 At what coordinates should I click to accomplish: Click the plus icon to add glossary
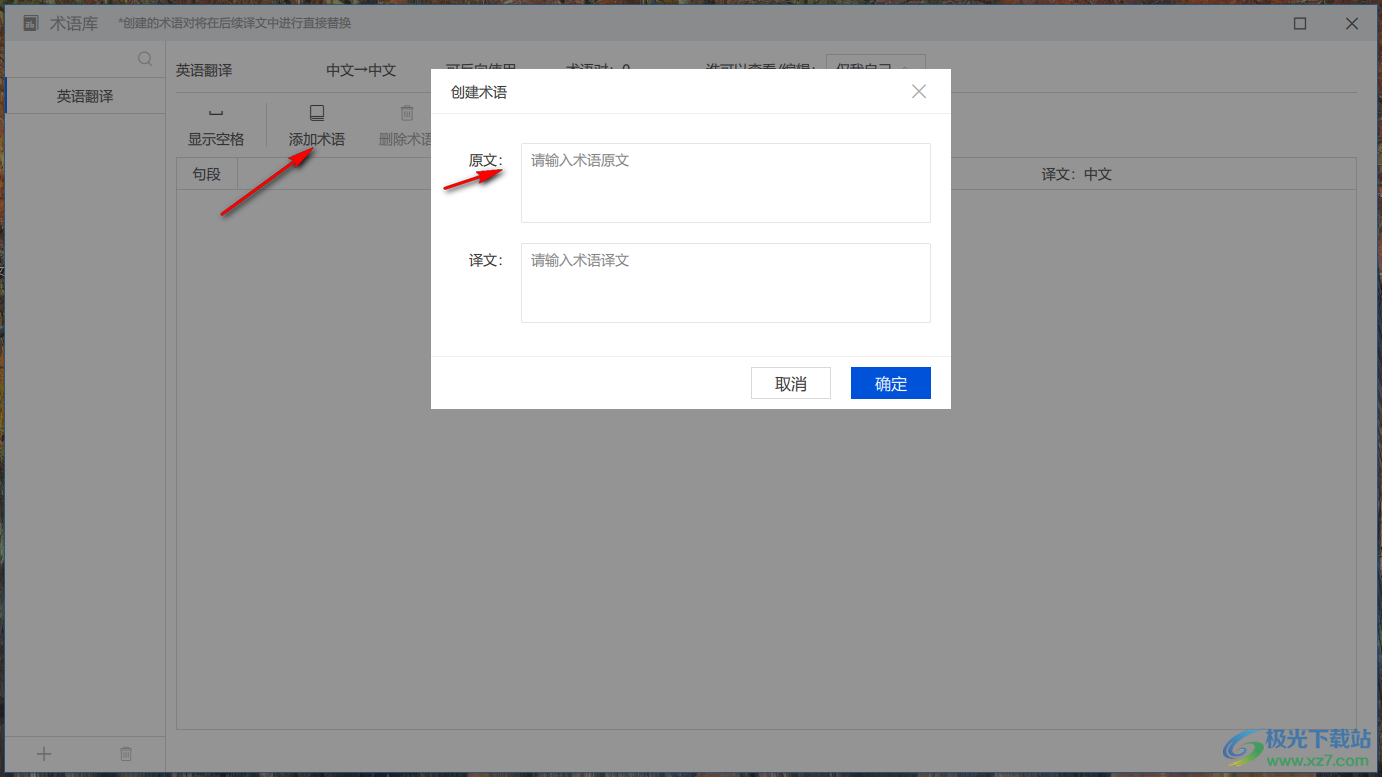coord(44,754)
